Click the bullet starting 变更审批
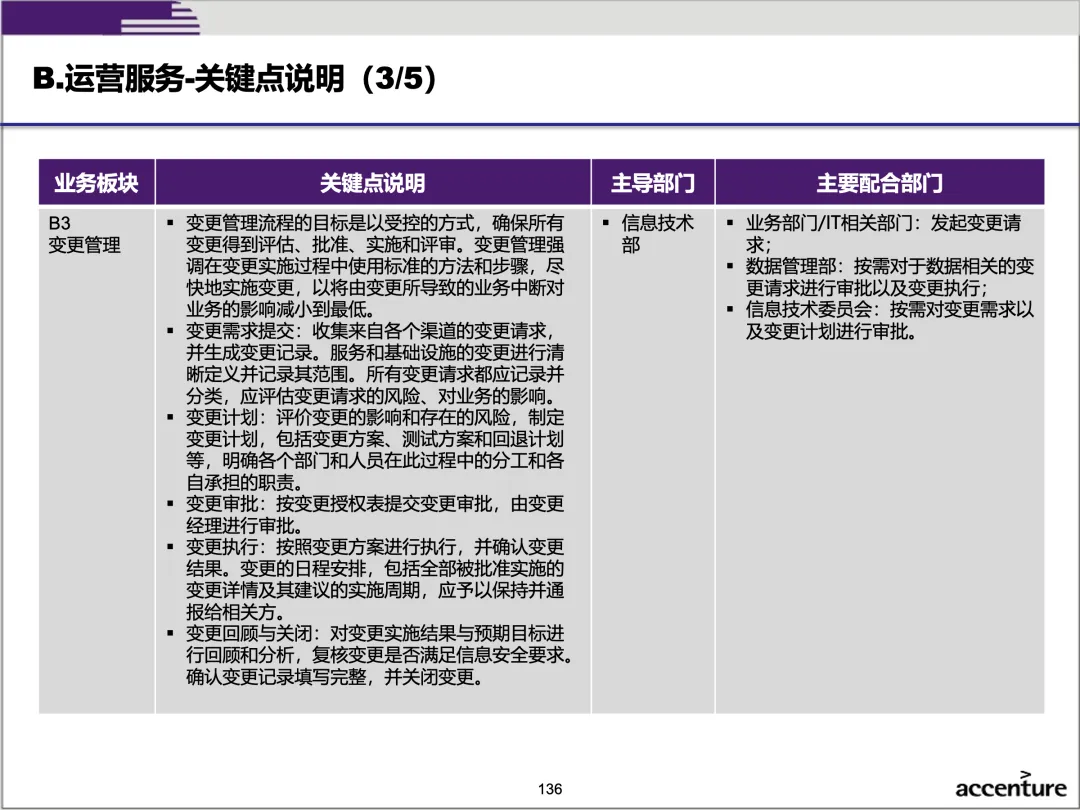This screenshot has width=1080, height=810. point(366,515)
